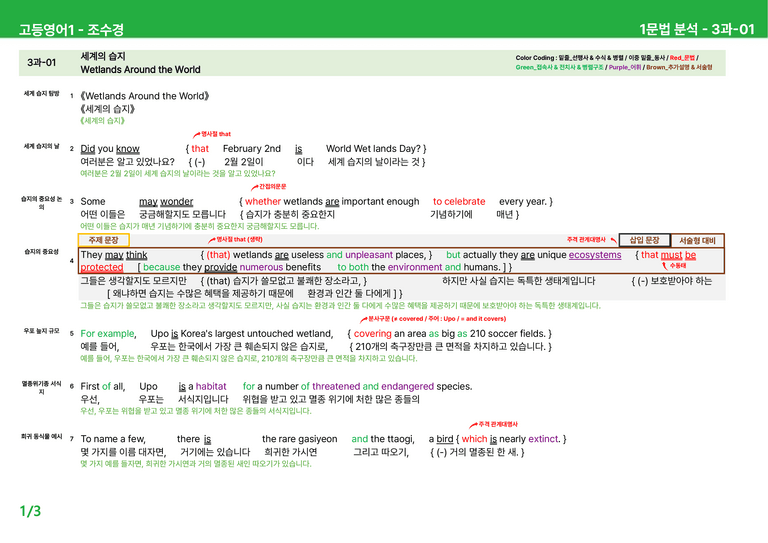The height and width of the screenshot is (543, 768).
Task: Select the lesson label '3과-01' in title bar
Action: (42, 63)
